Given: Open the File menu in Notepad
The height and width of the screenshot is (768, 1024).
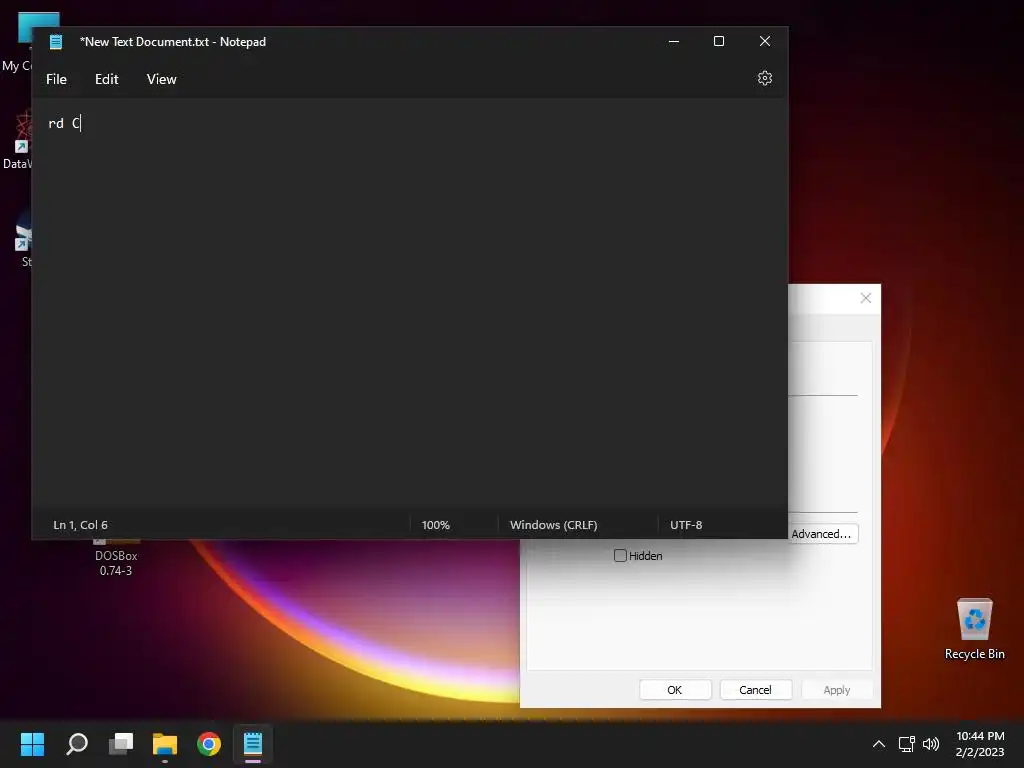Looking at the screenshot, I should [x=56, y=79].
